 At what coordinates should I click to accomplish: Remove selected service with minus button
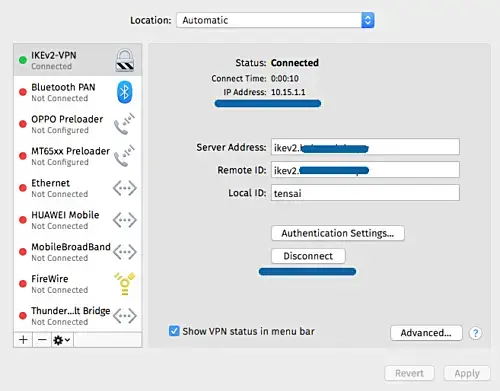coord(42,340)
